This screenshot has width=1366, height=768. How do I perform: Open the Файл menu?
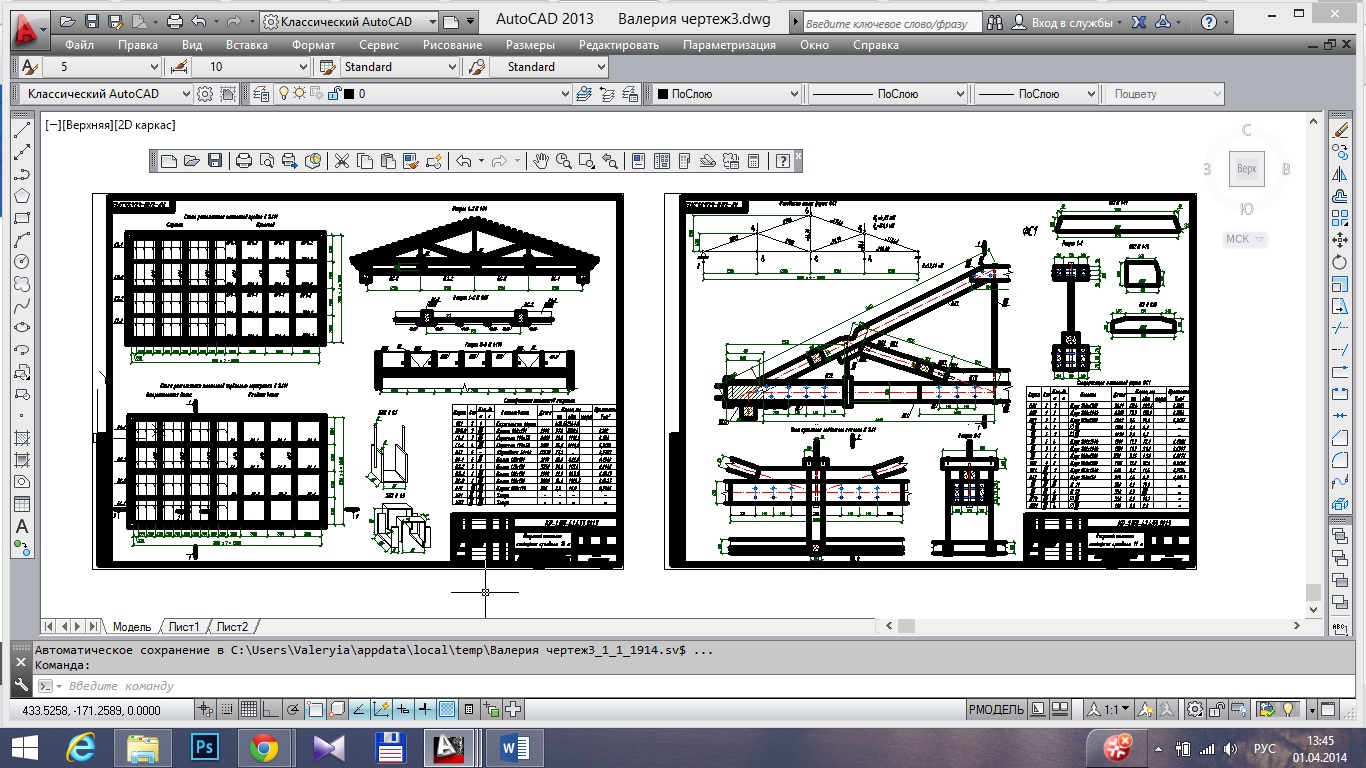[79, 45]
